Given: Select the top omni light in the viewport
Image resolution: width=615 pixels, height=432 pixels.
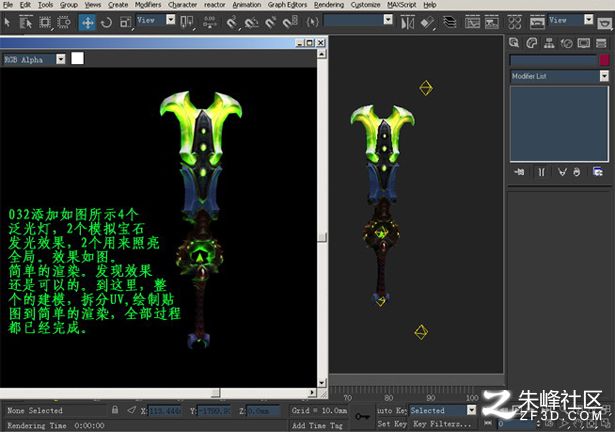Looking at the screenshot, I should 426,88.
